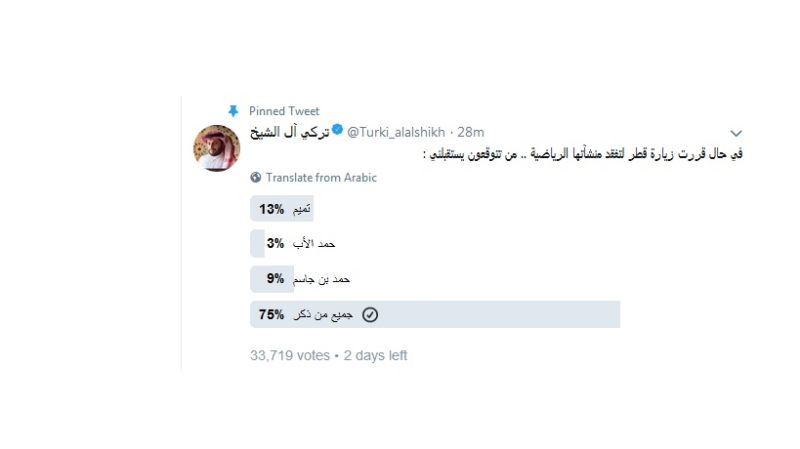Select the poll option تميم
This screenshot has width=800, height=449.
(435, 209)
